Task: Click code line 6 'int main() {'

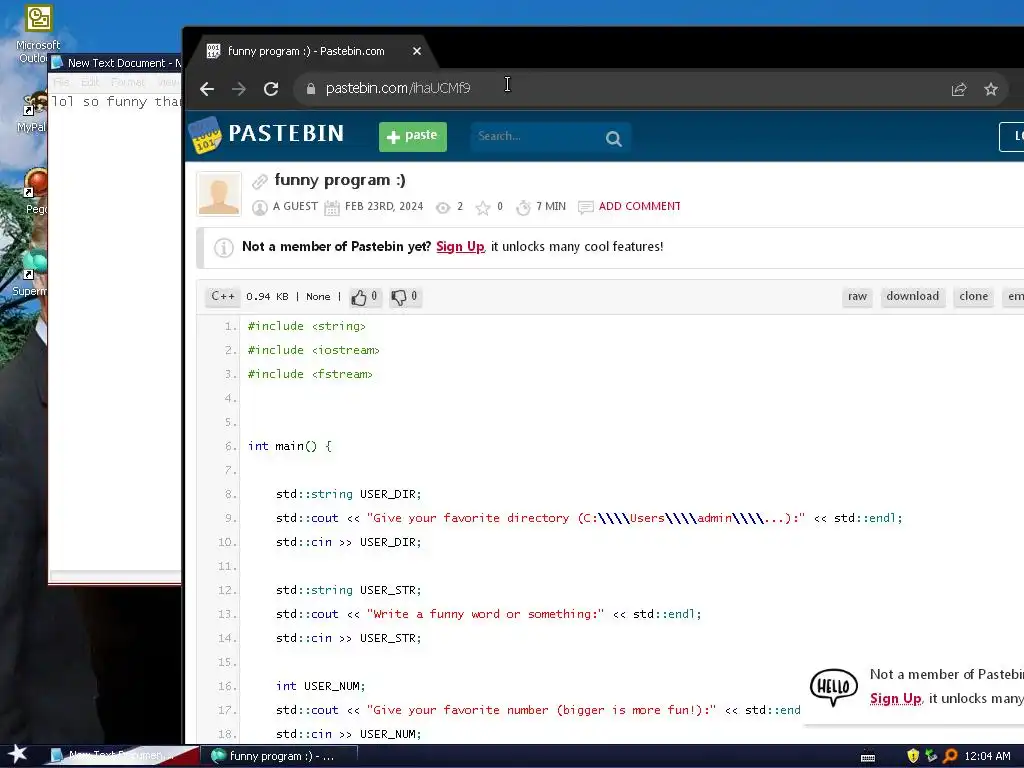Action: 289,446
